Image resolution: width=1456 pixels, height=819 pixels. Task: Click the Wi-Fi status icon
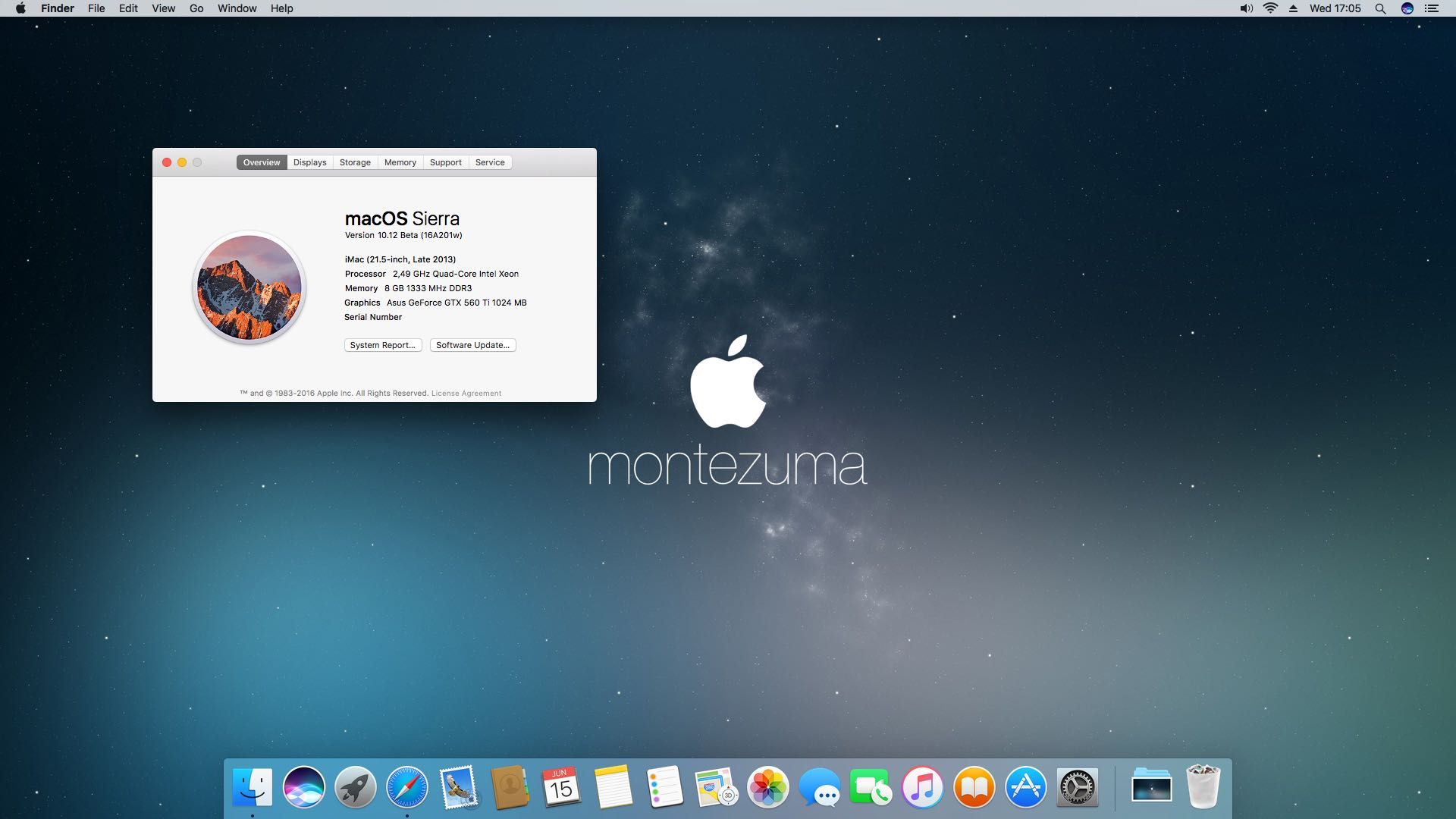1270,8
